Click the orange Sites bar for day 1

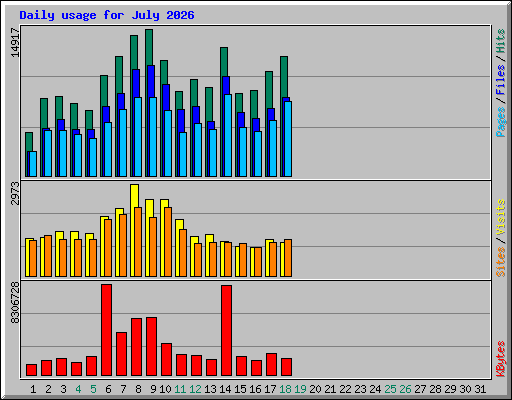click(x=33, y=259)
